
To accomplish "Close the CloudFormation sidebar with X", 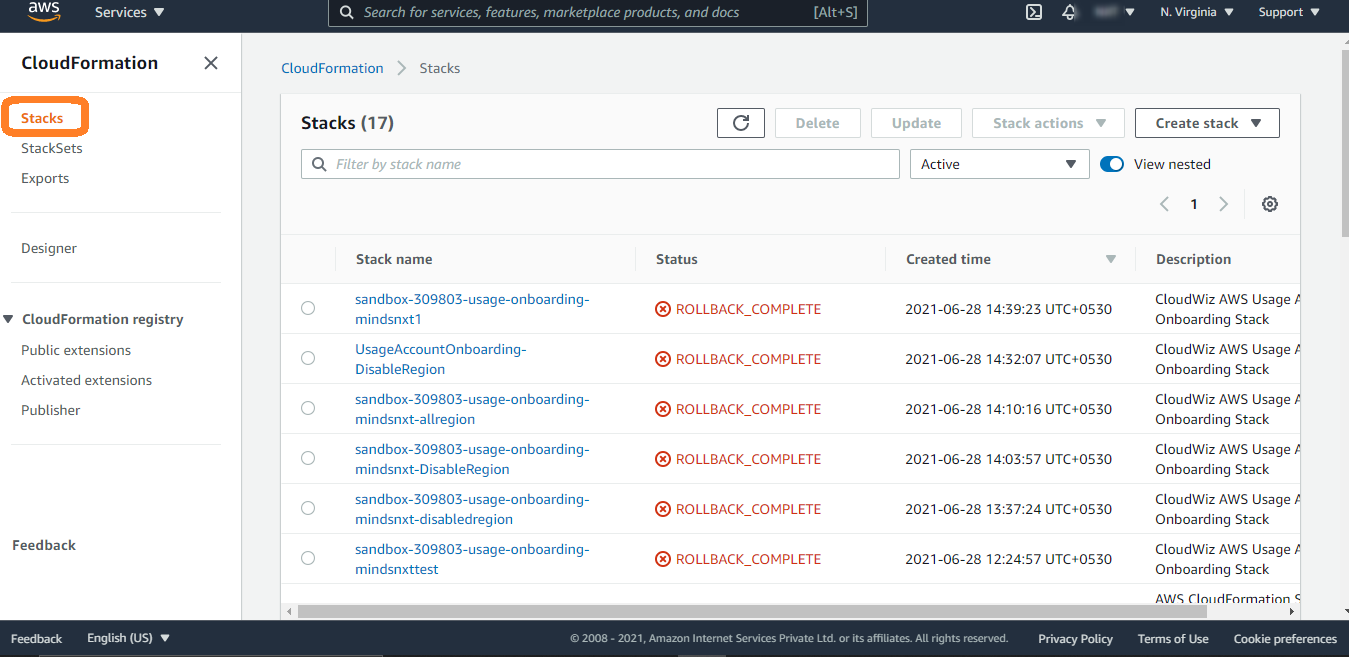I will (211, 63).
